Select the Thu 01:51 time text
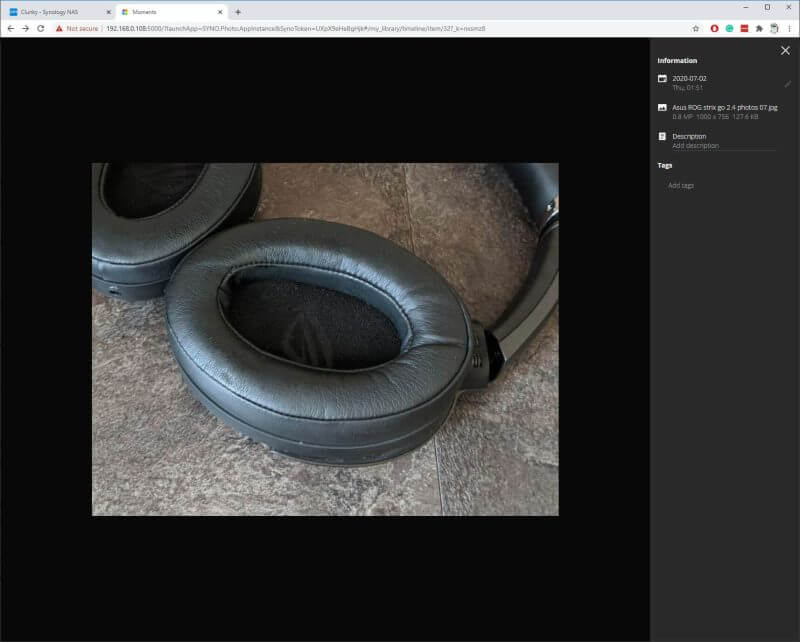 click(687, 88)
